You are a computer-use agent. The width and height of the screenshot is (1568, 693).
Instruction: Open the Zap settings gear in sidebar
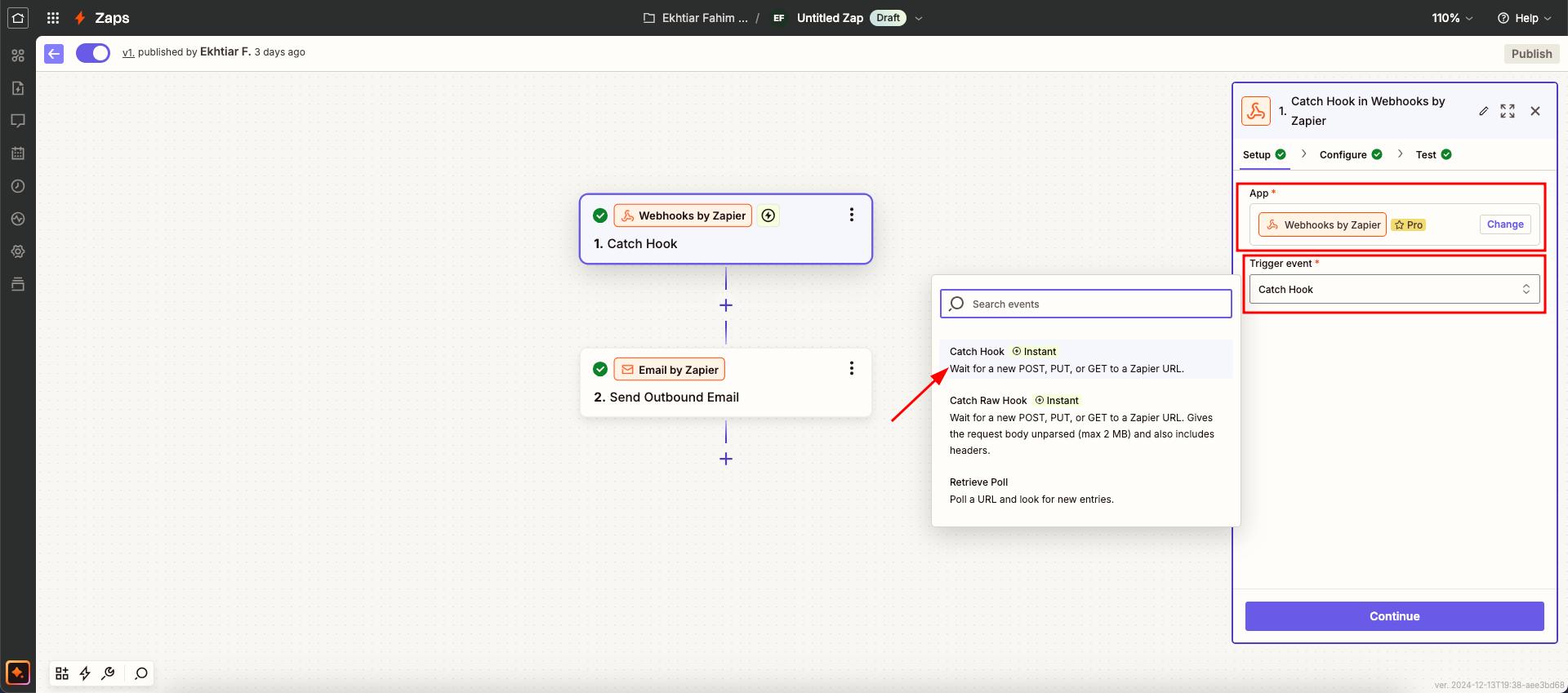[x=18, y=251]
